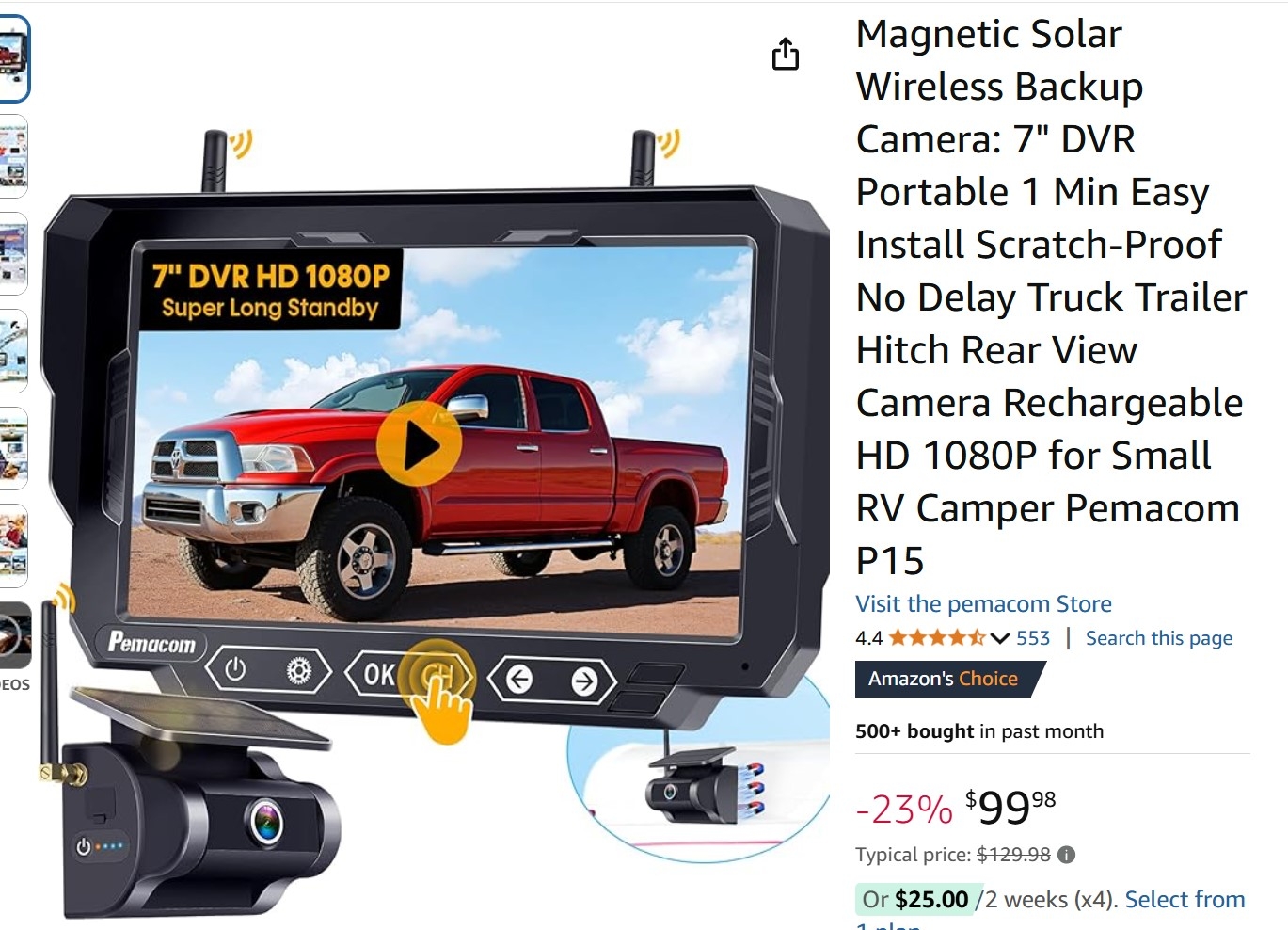Select the second product thumbnail
Image resolution: width=1288 pixels, height=930 pixels.
click(x=13, y=156)
